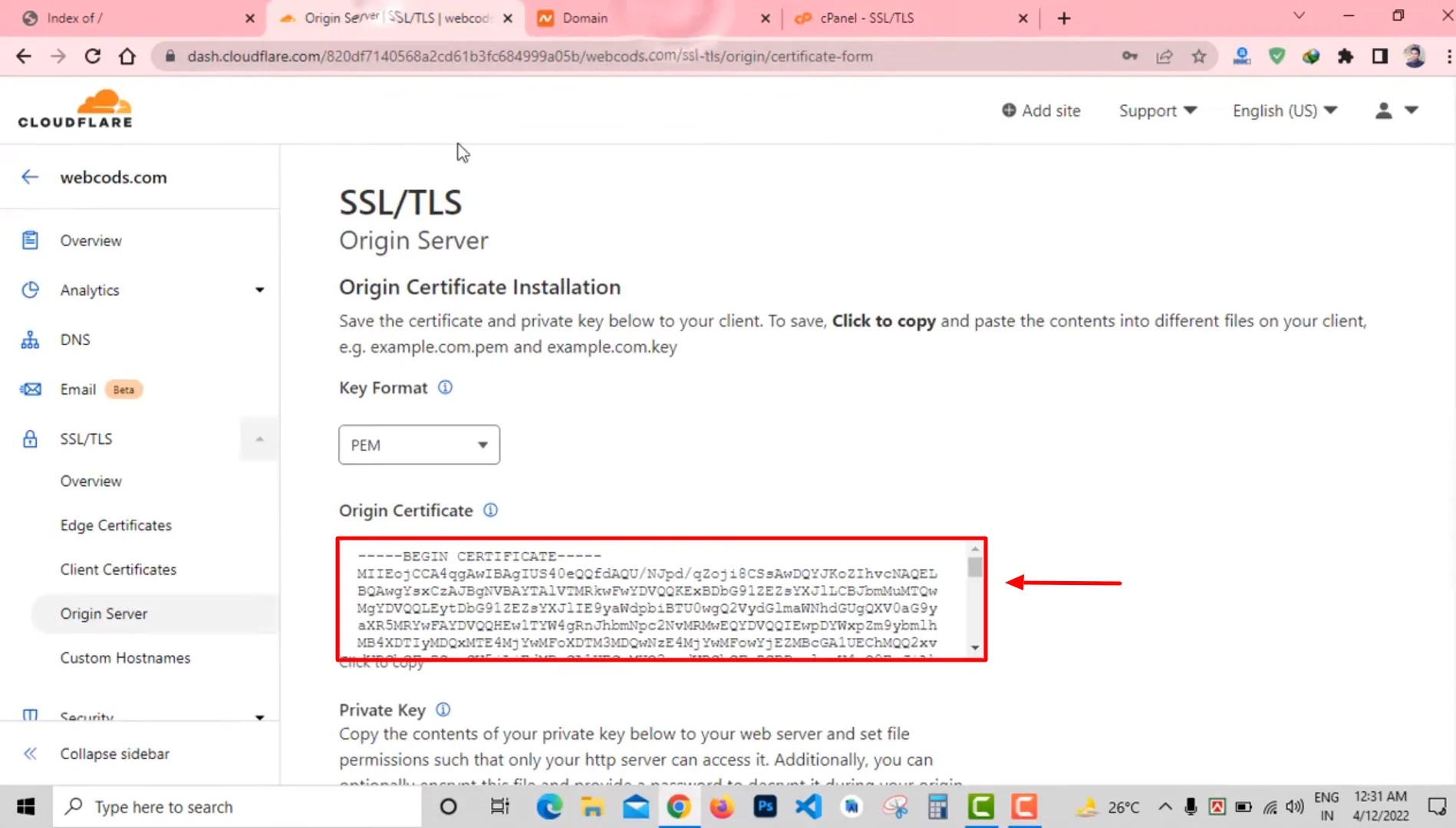Click the webcods.com site name

(x=114, y=177)
